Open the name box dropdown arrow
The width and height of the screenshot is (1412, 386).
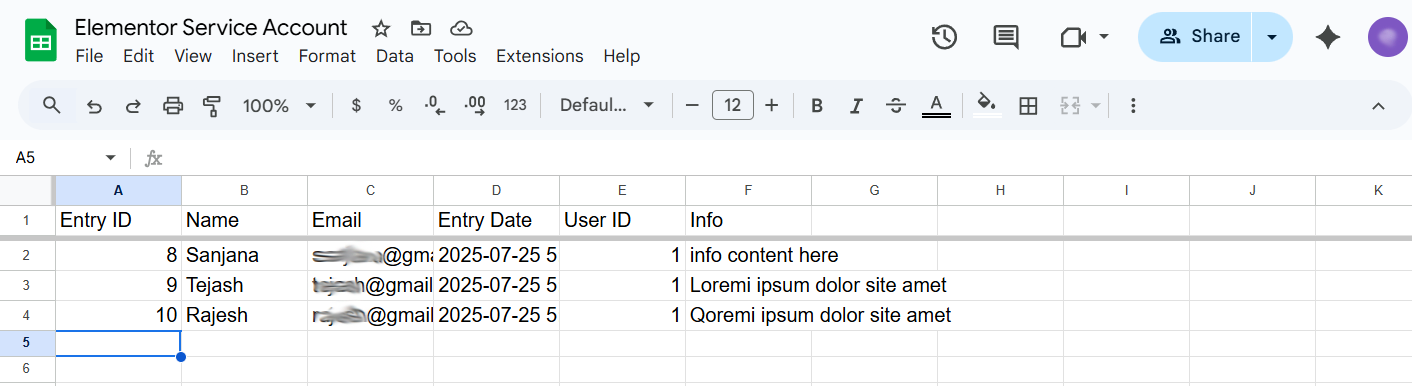point(110,158)
